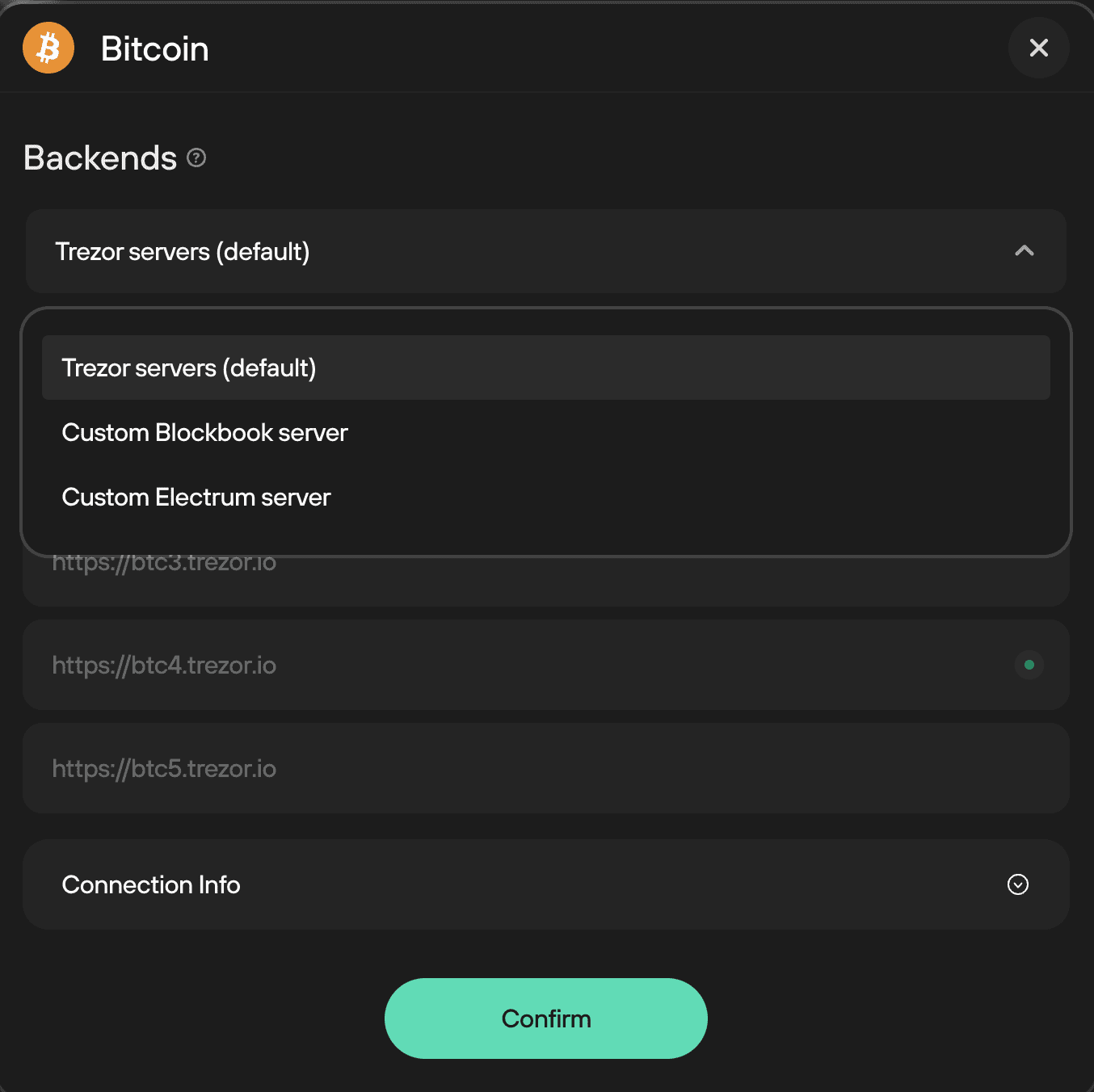Choose the Custom Electrum server option

(546, 497)
